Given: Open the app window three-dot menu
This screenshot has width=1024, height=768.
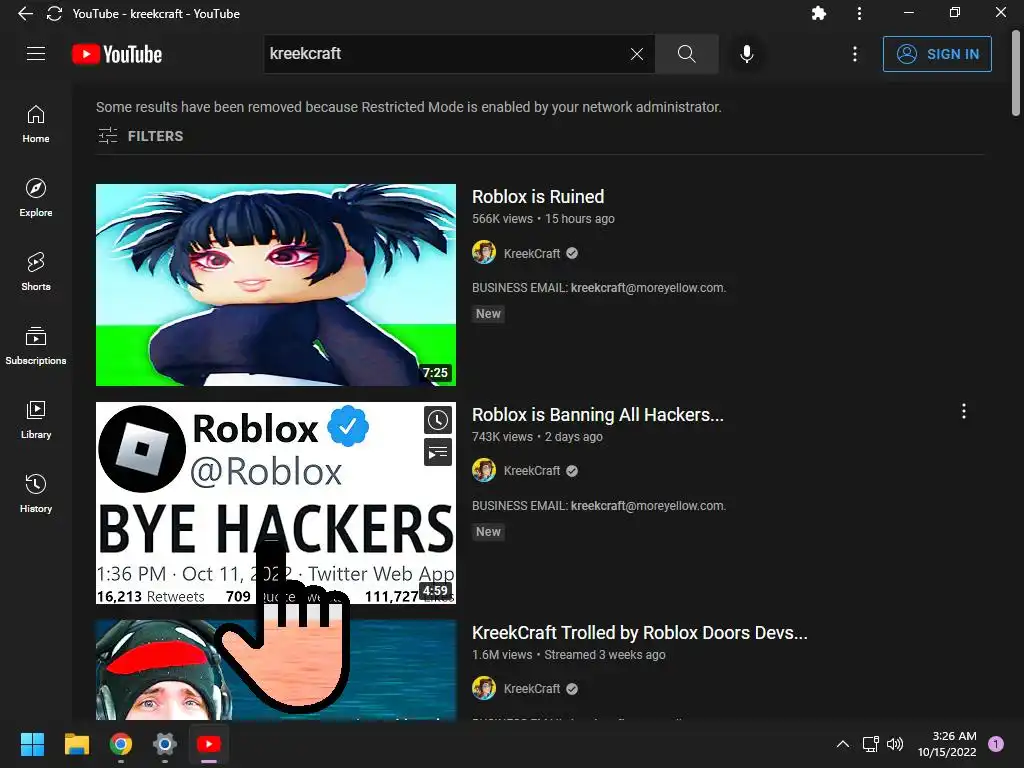Looking at the screenshot, I should pos(859,14).
